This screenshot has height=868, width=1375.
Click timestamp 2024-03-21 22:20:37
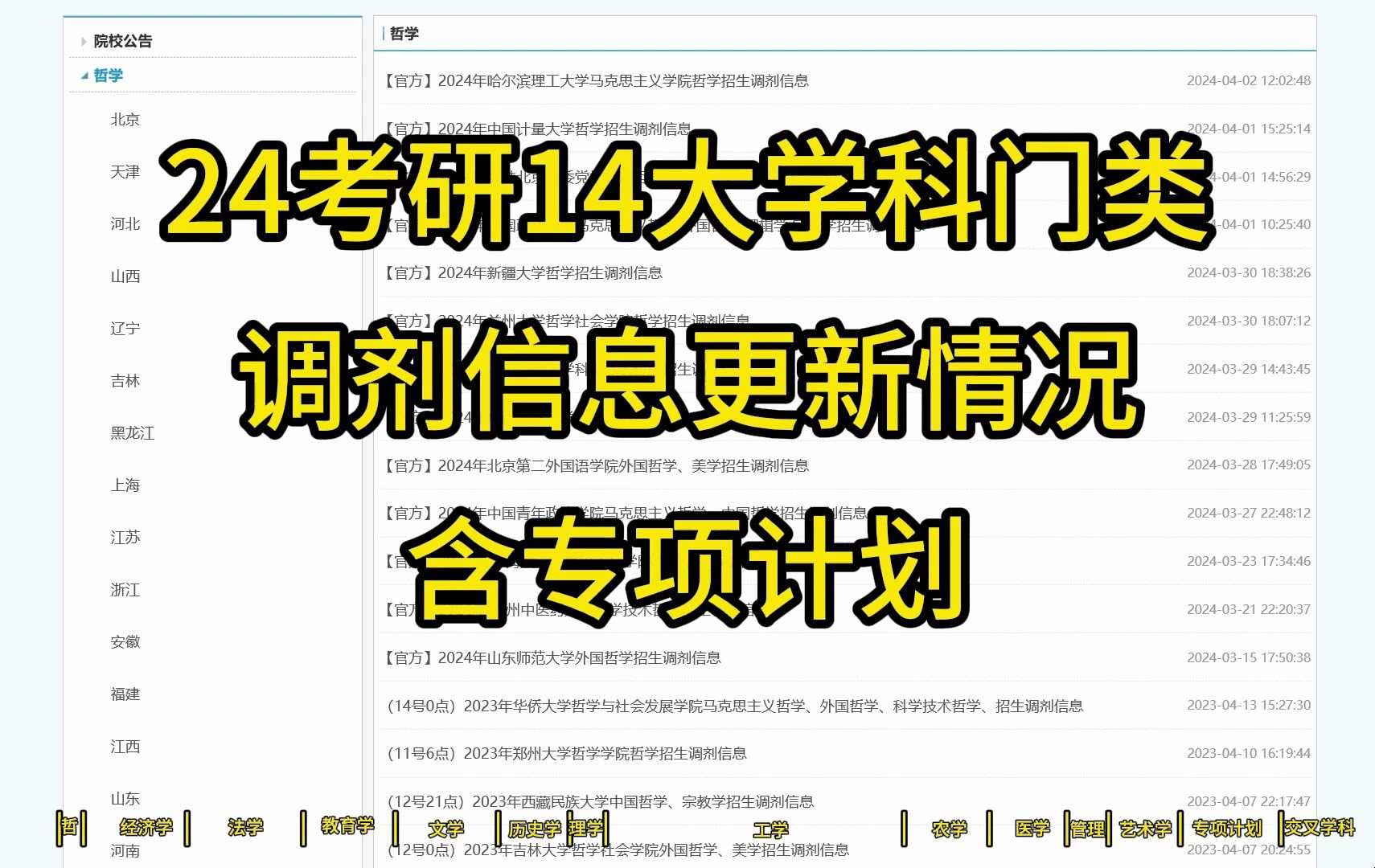(x=1249, y=609)
